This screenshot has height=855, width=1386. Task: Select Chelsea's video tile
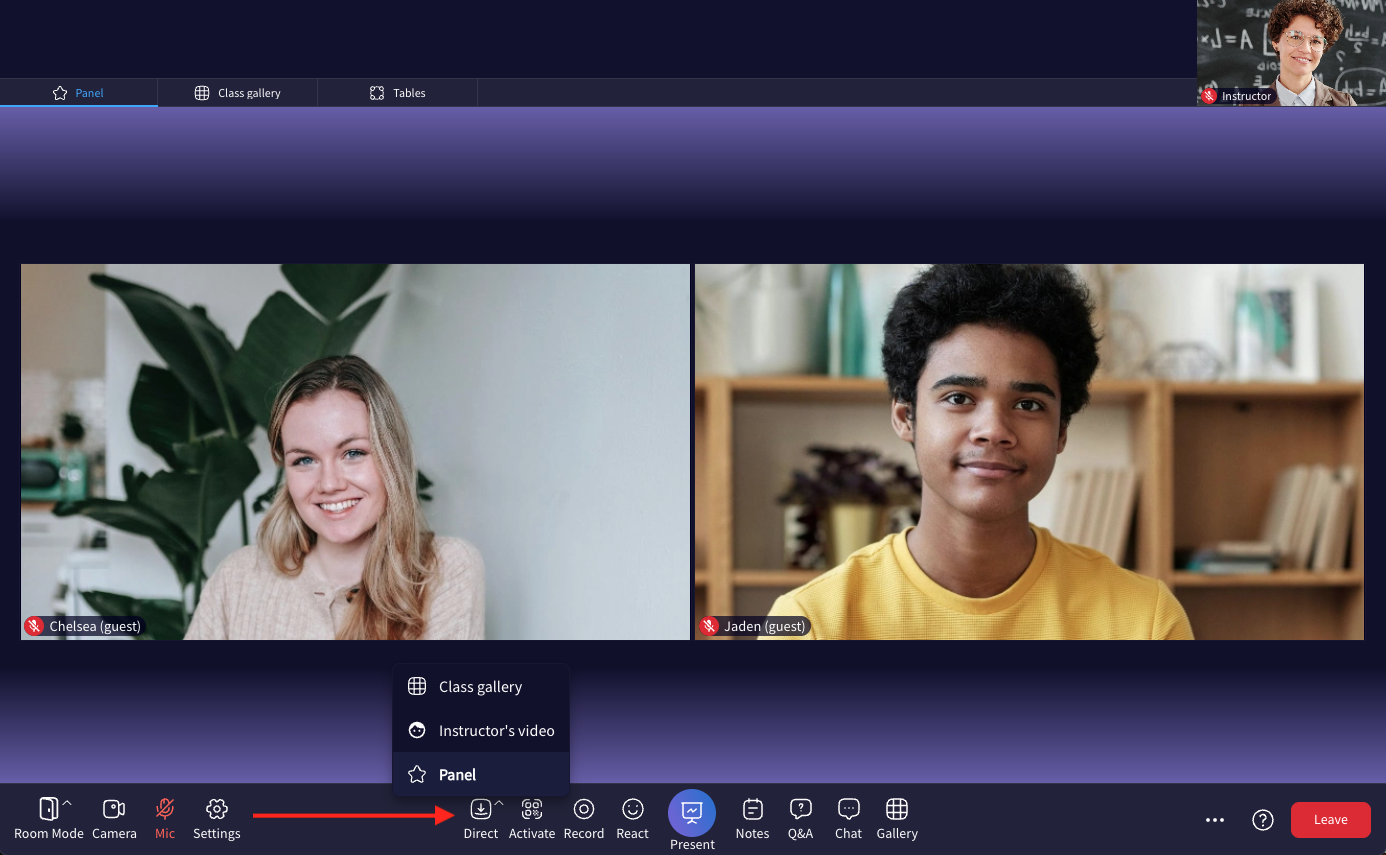[355, 452]
